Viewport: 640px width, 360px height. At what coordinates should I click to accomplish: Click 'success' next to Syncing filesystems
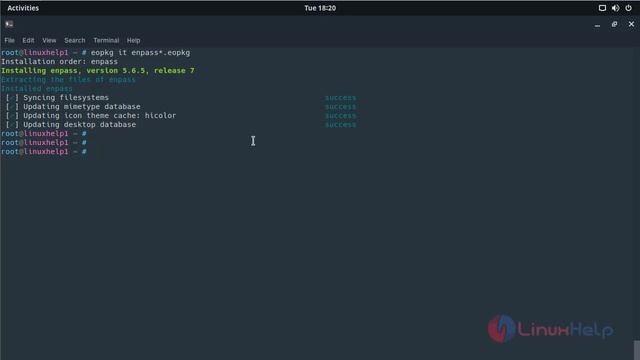point(340,98)
